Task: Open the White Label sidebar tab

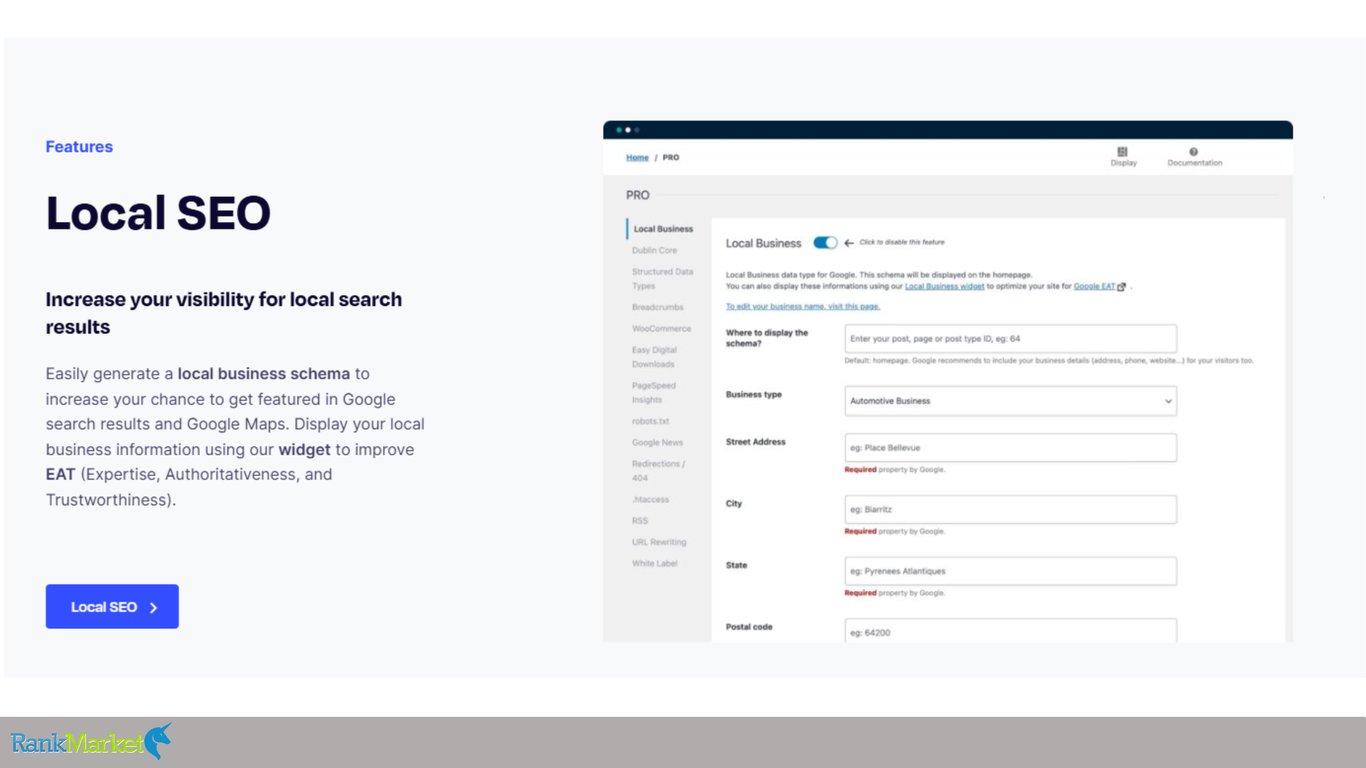Action: click(x=655, y=564)
